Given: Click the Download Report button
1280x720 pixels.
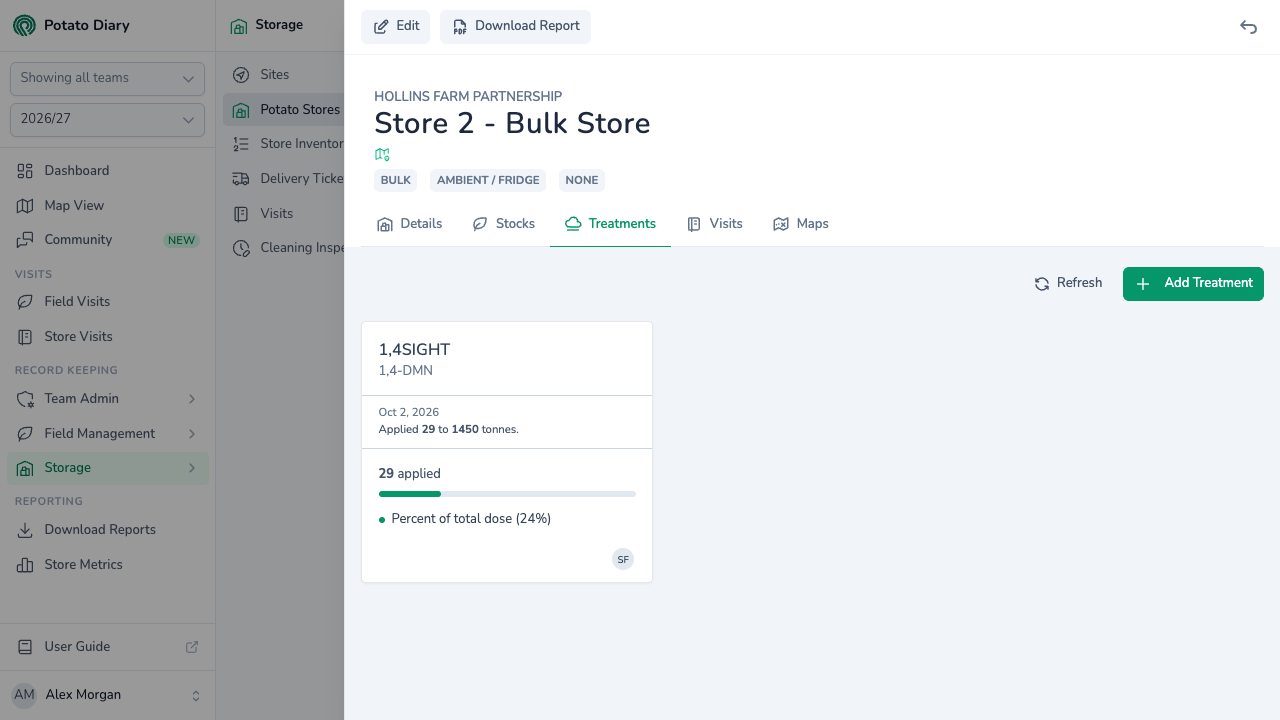Looking at the screenshot, I should pyautogui.click(x=516, y=27).
